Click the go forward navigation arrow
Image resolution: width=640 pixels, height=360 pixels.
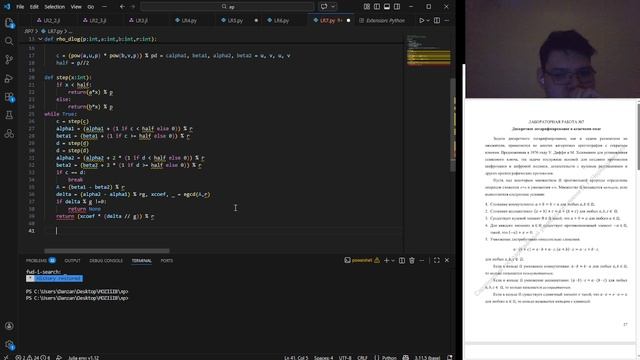(x=133, y=7)
